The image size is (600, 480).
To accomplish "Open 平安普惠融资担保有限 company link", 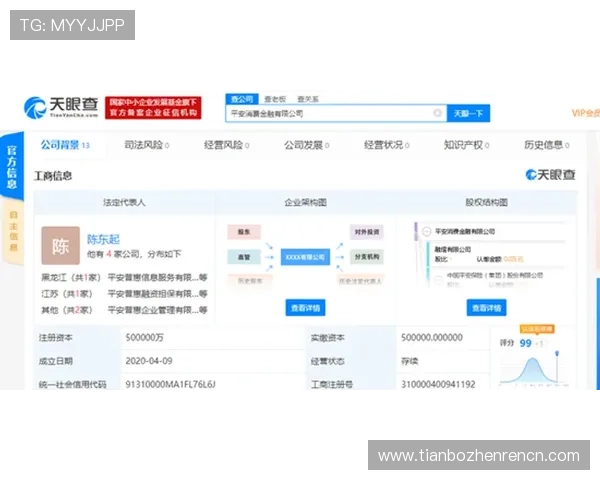I will [157, 294].
